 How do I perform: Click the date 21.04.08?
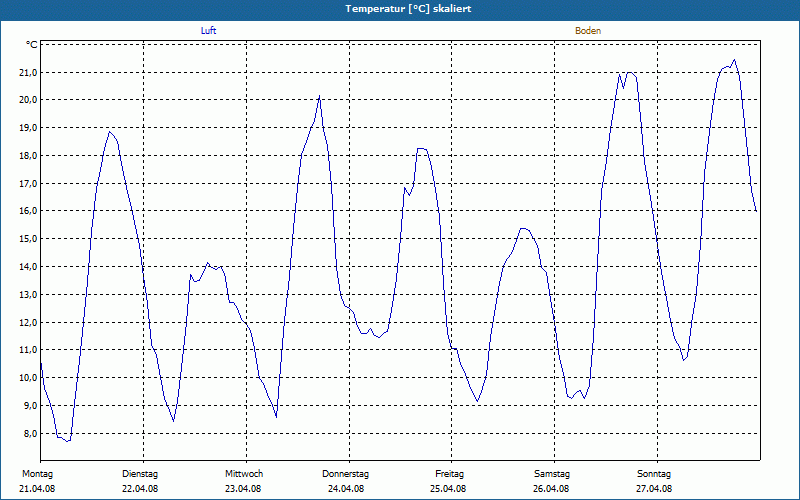[x=37, y=489]
